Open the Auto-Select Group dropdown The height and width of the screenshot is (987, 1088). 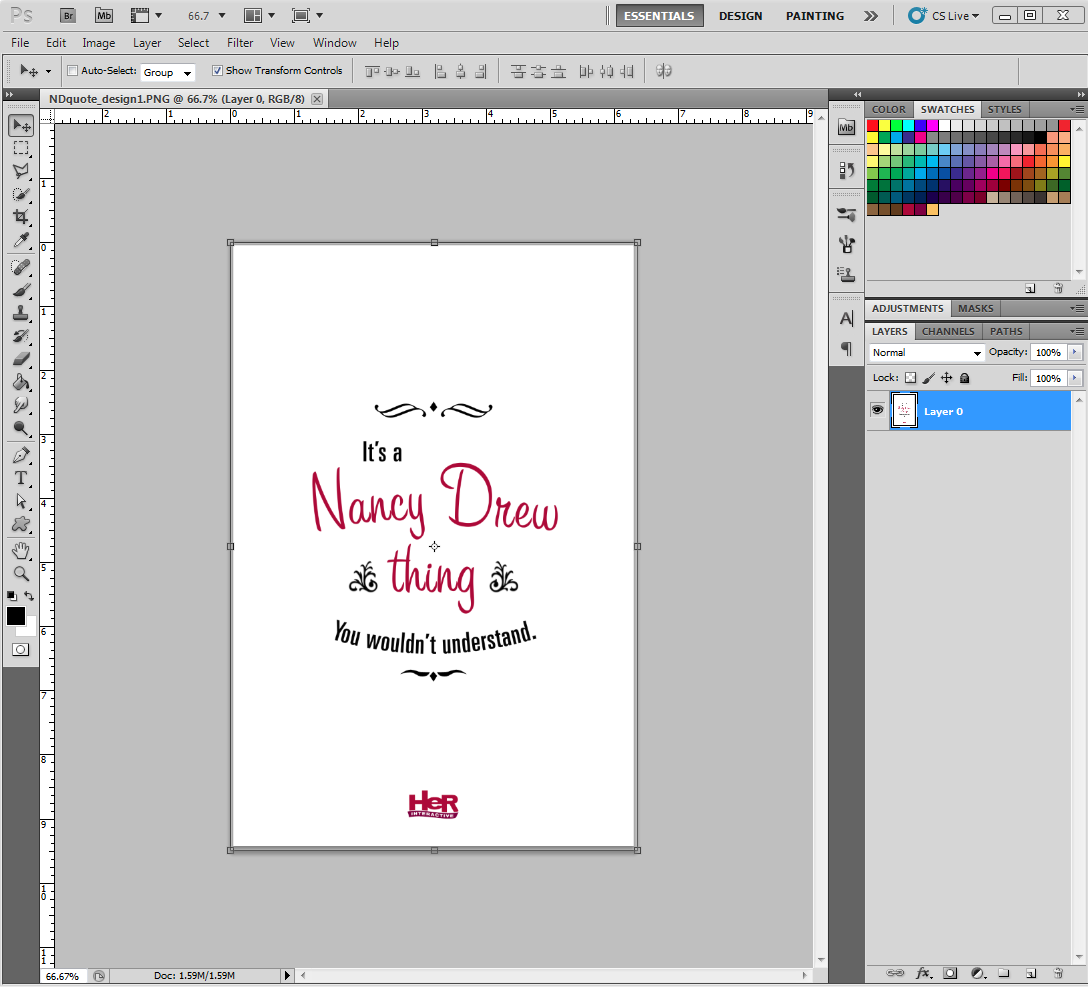click(167, 72)
